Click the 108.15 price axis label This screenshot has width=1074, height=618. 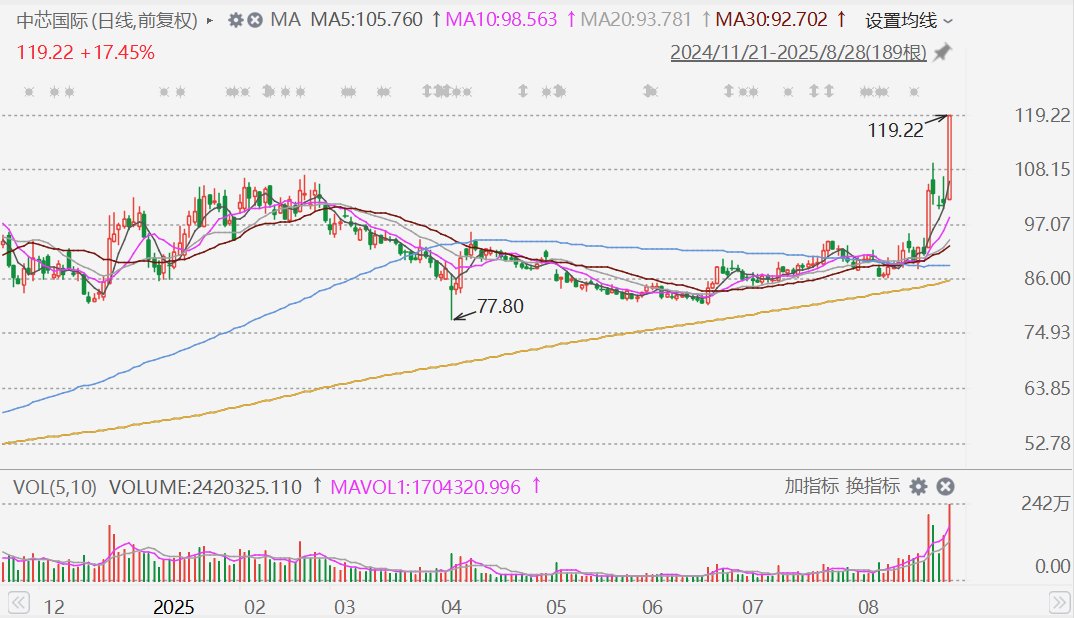1042,169
